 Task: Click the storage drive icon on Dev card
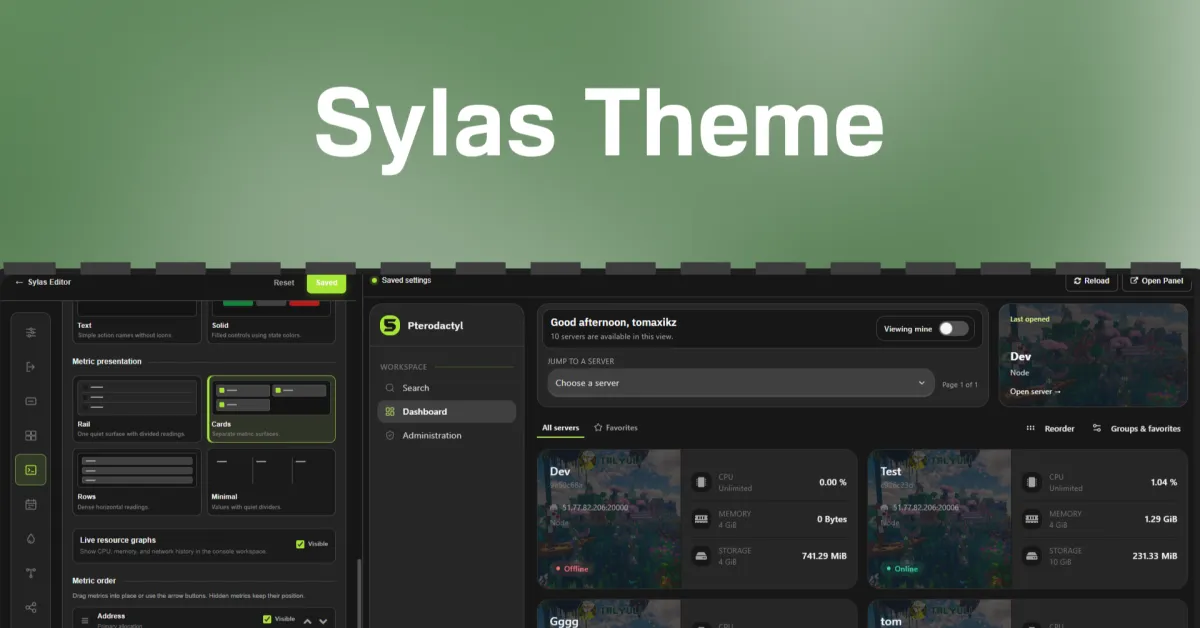[x=701, y=555]
